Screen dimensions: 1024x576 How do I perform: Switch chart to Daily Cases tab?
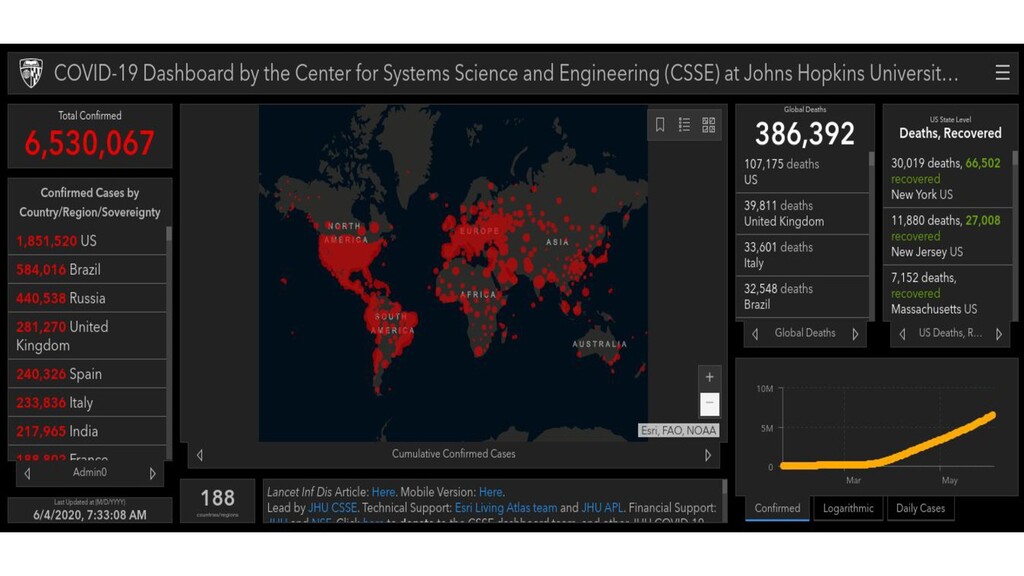(920, 508)
